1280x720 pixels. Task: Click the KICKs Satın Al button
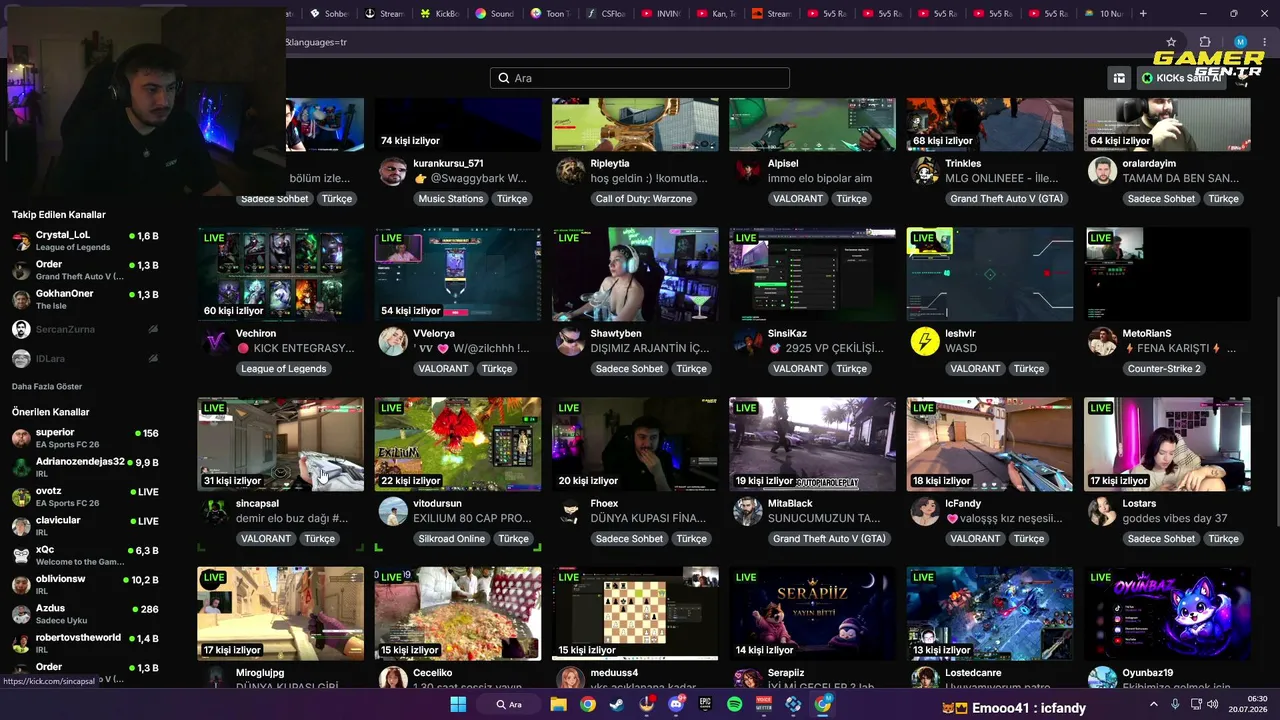(1181, 78)
